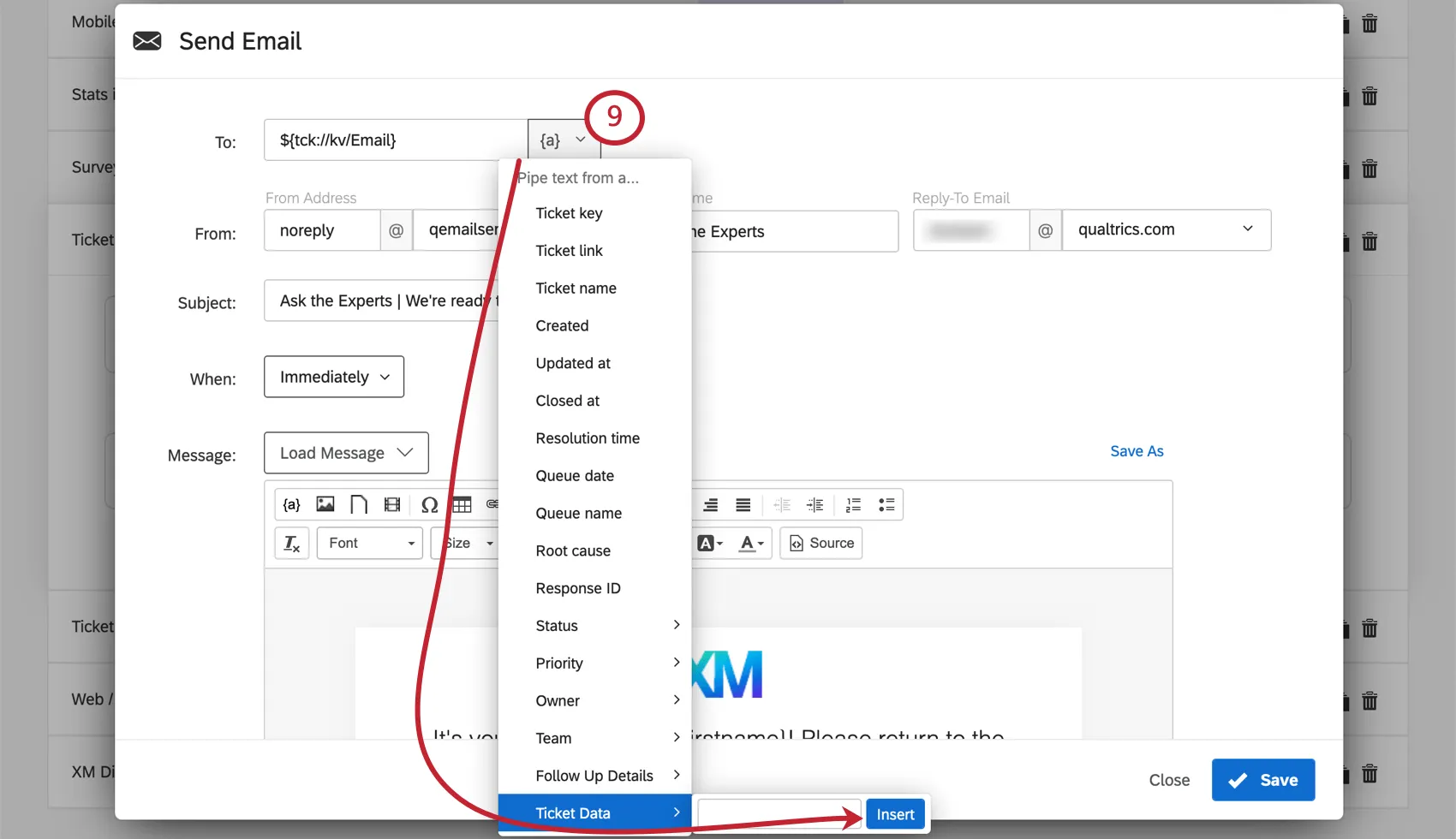Viewport: 1456px width, 839px height.
Task: Click the Save As link
Action: point(1137,451)
